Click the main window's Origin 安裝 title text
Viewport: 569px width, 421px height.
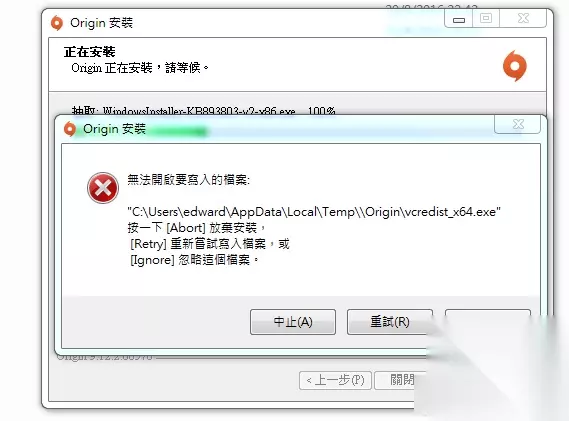pyautogui.click(x=102, y=23)
